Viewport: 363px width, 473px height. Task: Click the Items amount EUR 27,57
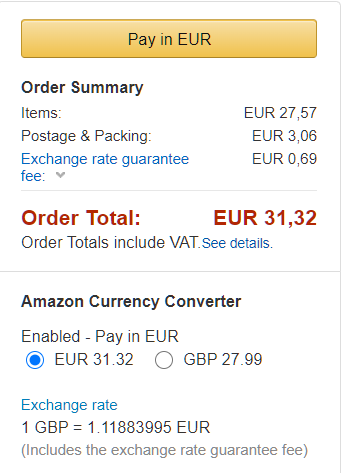280,113
